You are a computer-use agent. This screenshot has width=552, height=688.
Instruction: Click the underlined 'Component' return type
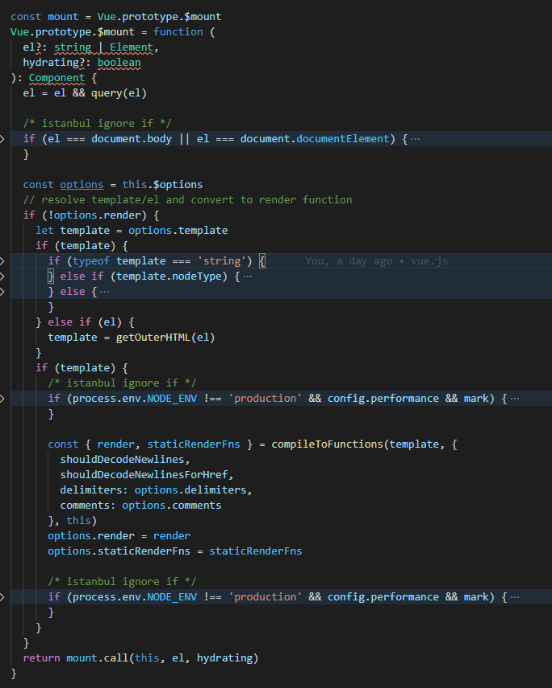(x=57, y=78)
